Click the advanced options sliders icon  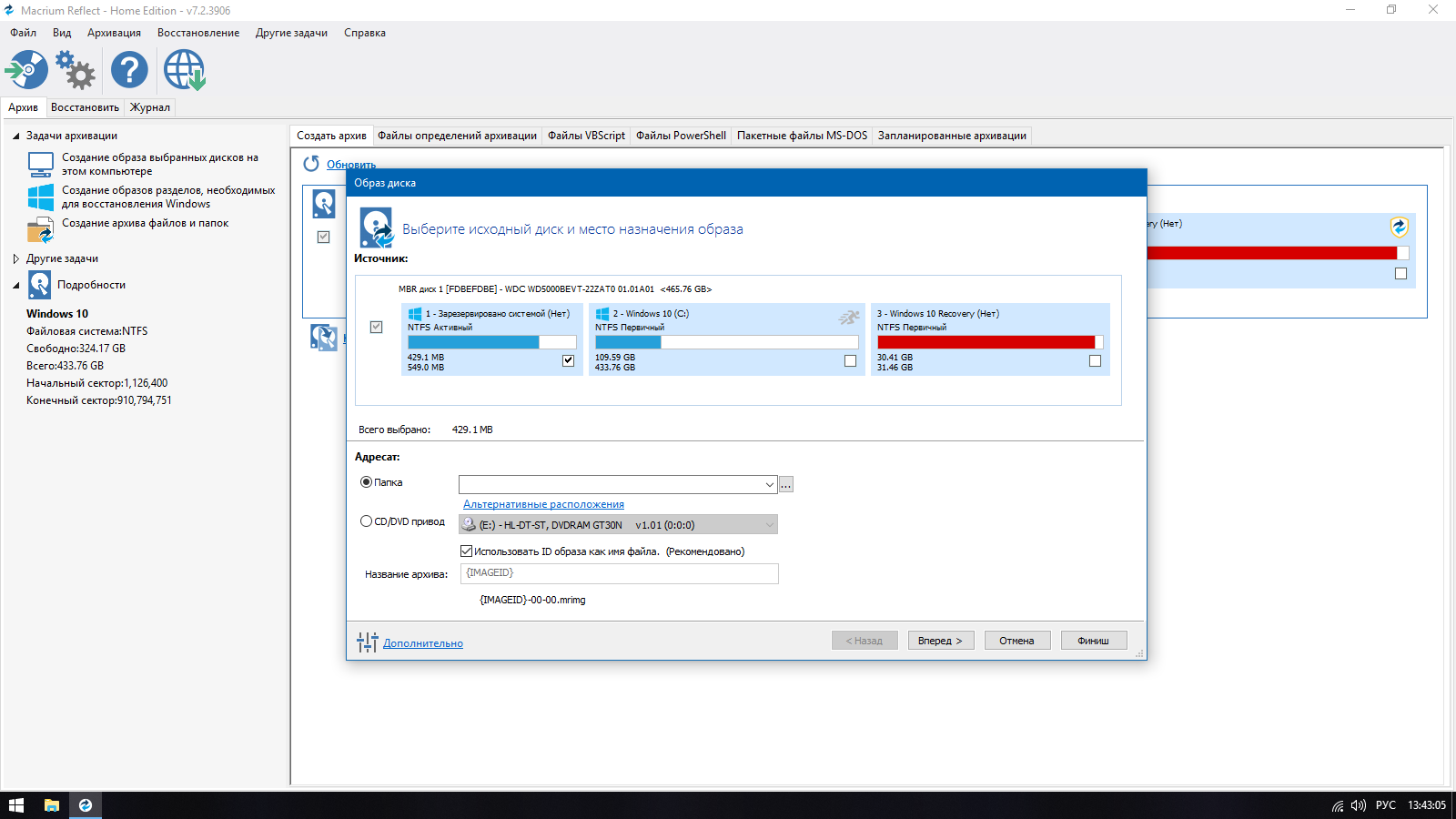(x=367, y=642)
